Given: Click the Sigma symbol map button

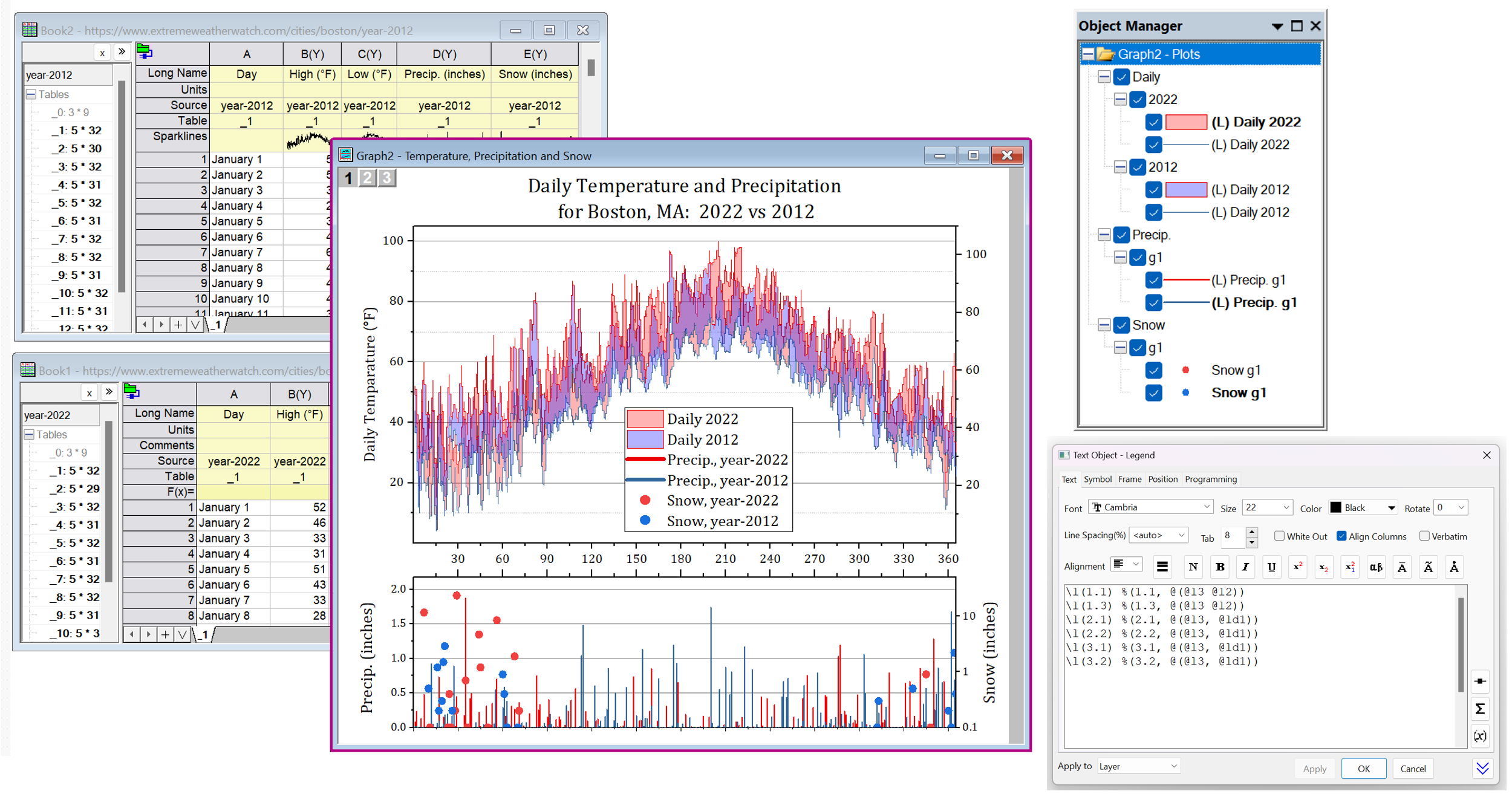Looking at the screenshot, I should [x=1480, y=709].
